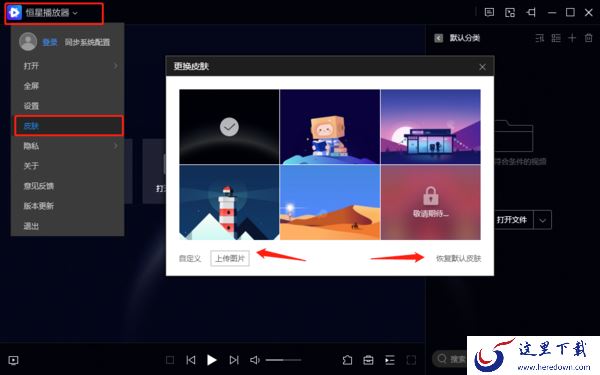Click the 默认分类 category label
Image resolution: width=600 pixels, height=375 pixels.
(x=465, y=38)
